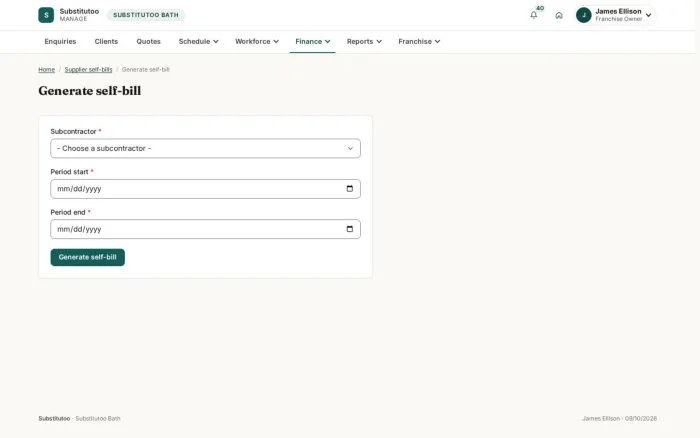700x438 pixels.
Task: Expand the Reports menu
Action: pyautogui.click(x=364, y=42)
